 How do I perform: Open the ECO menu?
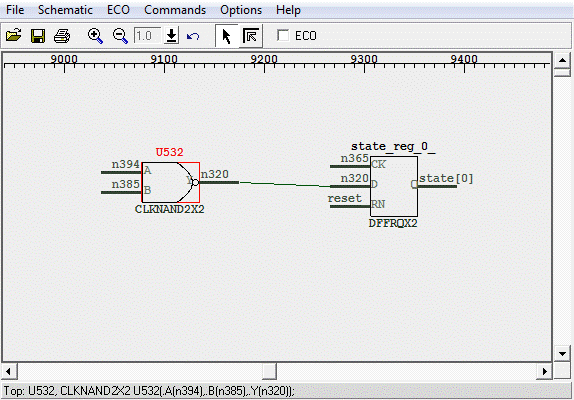tap(118, 10)
